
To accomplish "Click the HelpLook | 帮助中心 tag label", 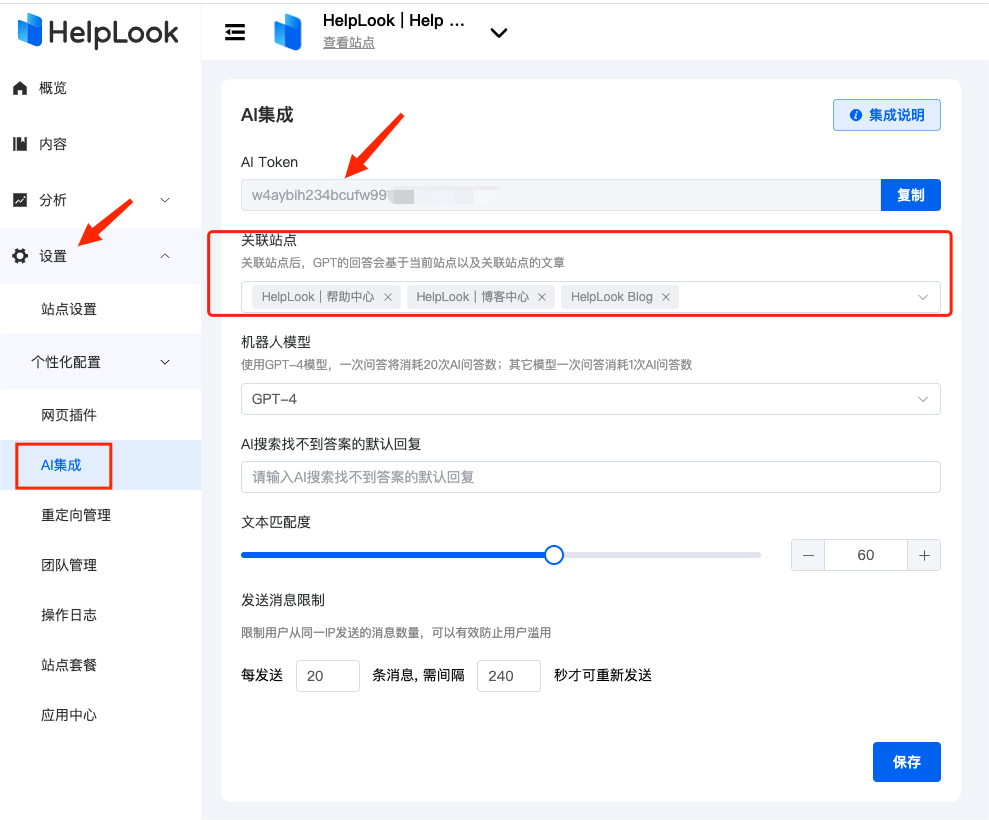I will 318,297.
